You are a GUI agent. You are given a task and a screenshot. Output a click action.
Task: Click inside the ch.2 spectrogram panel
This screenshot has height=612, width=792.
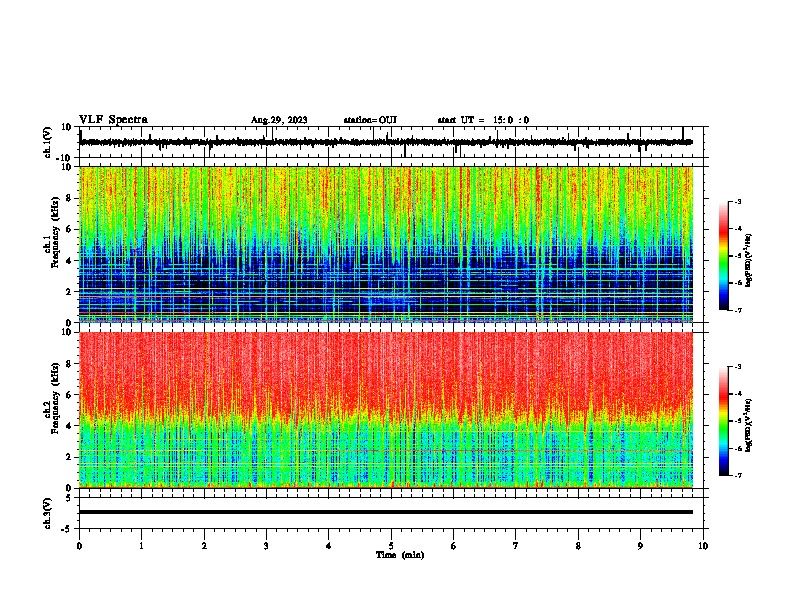[x=386, y=410]
